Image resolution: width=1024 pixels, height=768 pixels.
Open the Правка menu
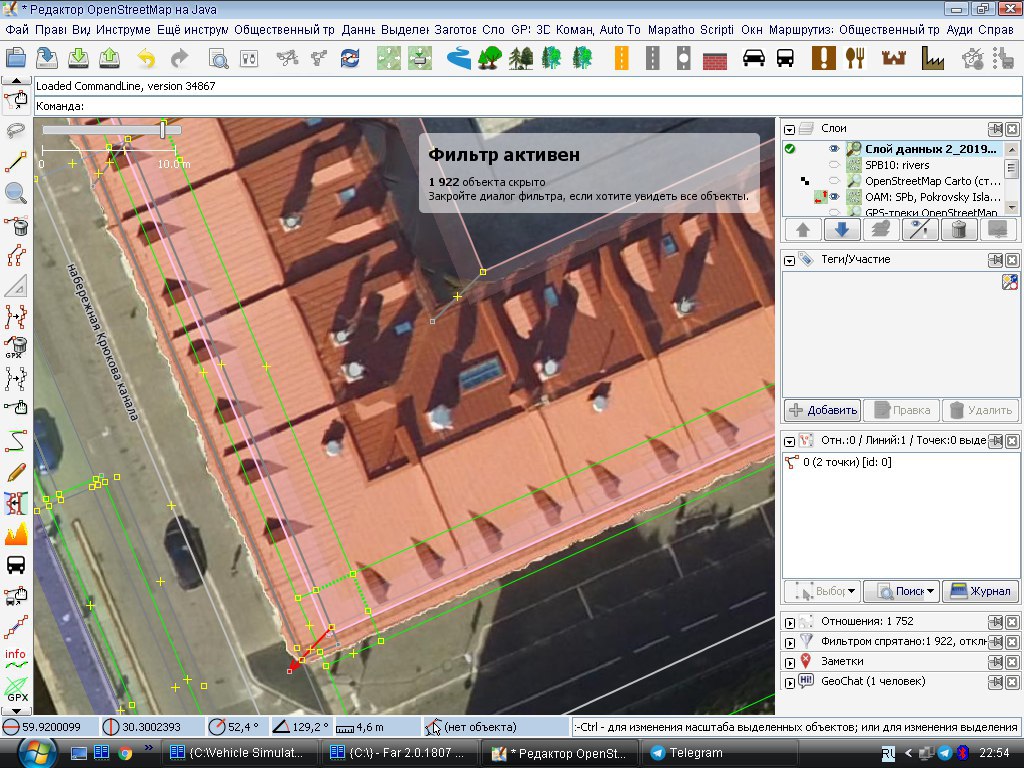click(50, 29)
